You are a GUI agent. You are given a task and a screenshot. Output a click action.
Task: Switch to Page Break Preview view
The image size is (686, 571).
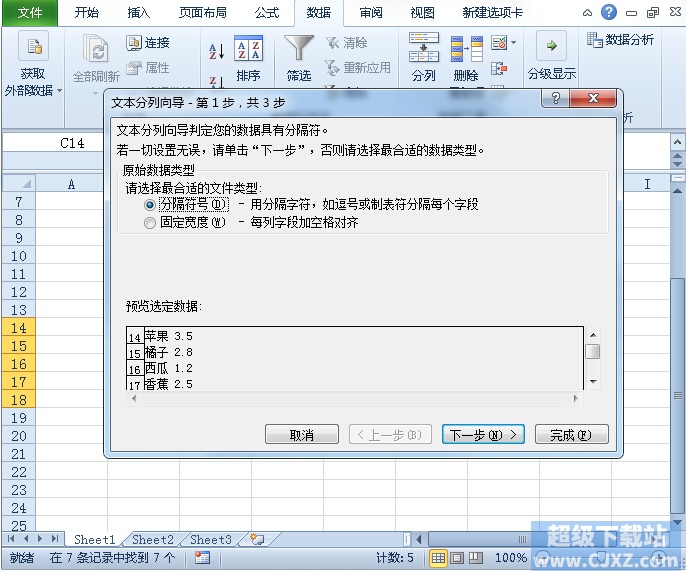point(476,557)
